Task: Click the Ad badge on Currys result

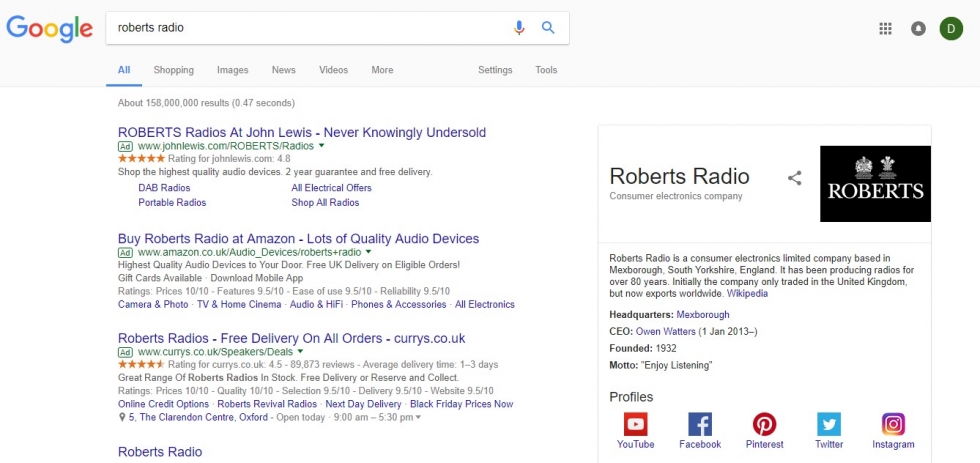Action: (x=125, y=352)
